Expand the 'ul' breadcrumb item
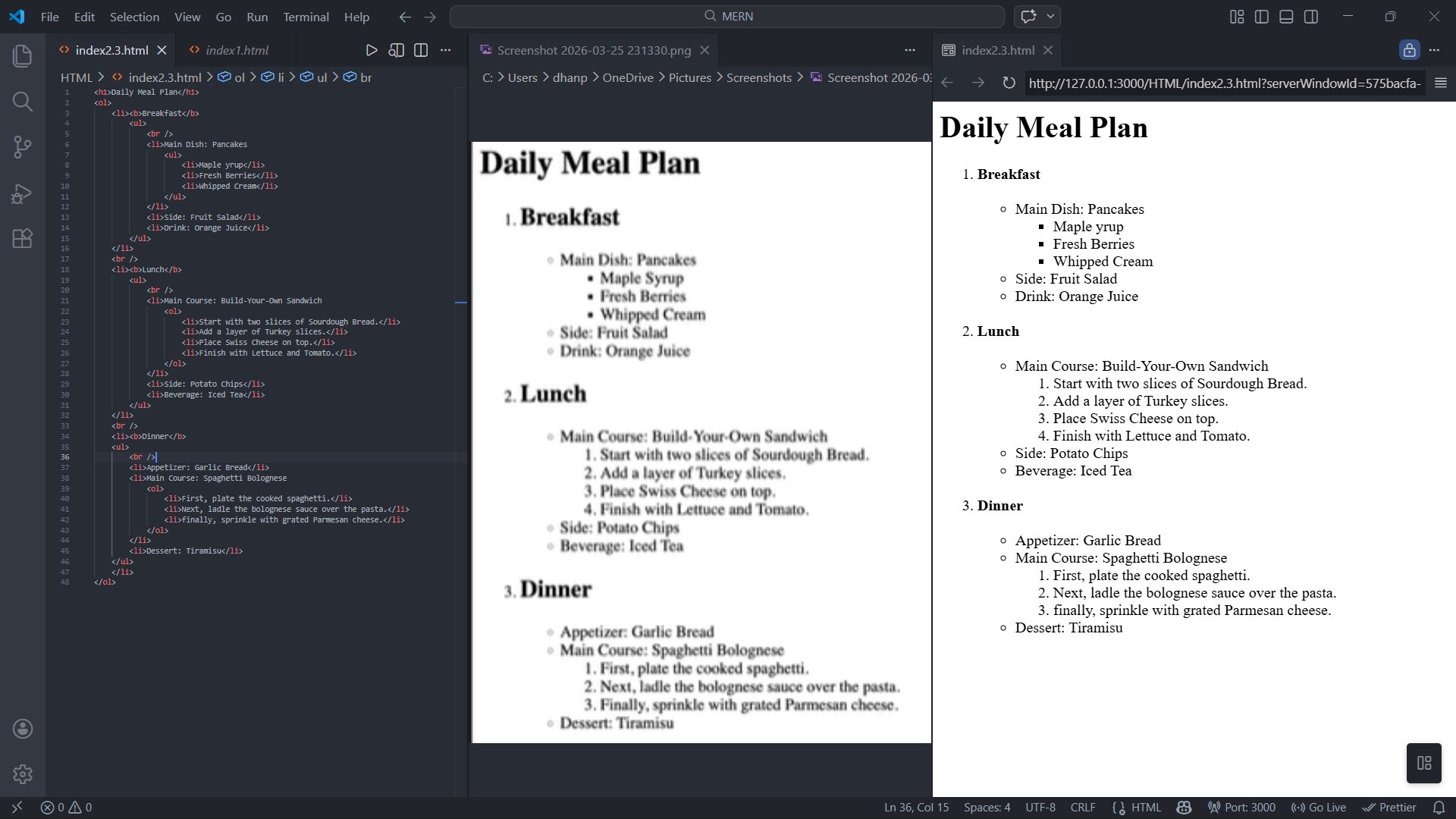The image size is (1456, 819). 322,77
